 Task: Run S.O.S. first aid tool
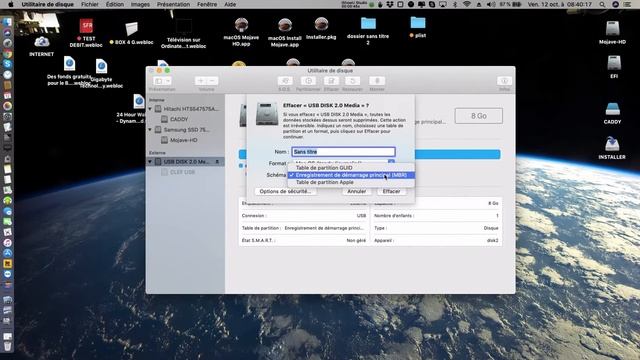point(285,81)
